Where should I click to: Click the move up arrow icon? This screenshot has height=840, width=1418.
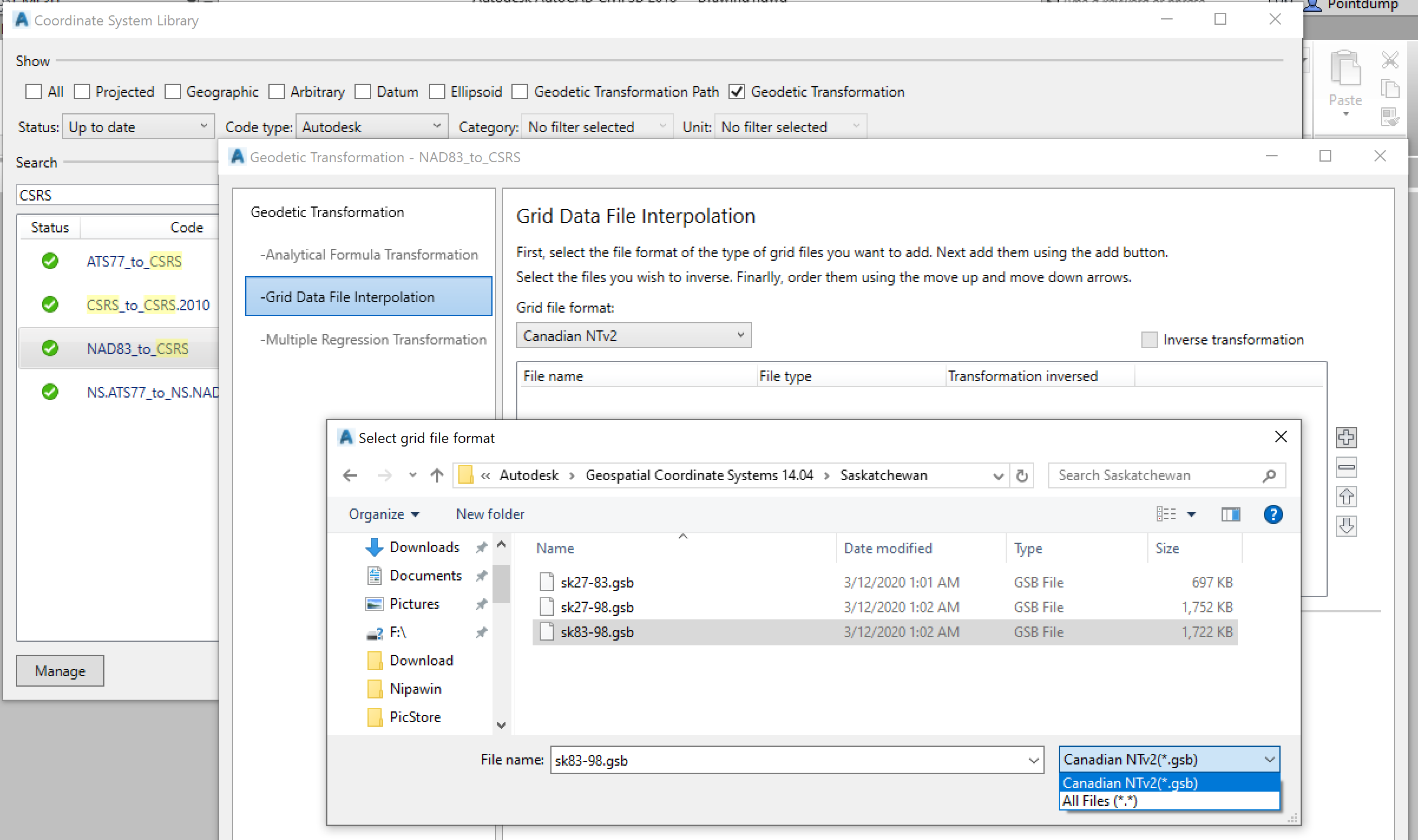pyautogui.click(x=1347, y=497)
